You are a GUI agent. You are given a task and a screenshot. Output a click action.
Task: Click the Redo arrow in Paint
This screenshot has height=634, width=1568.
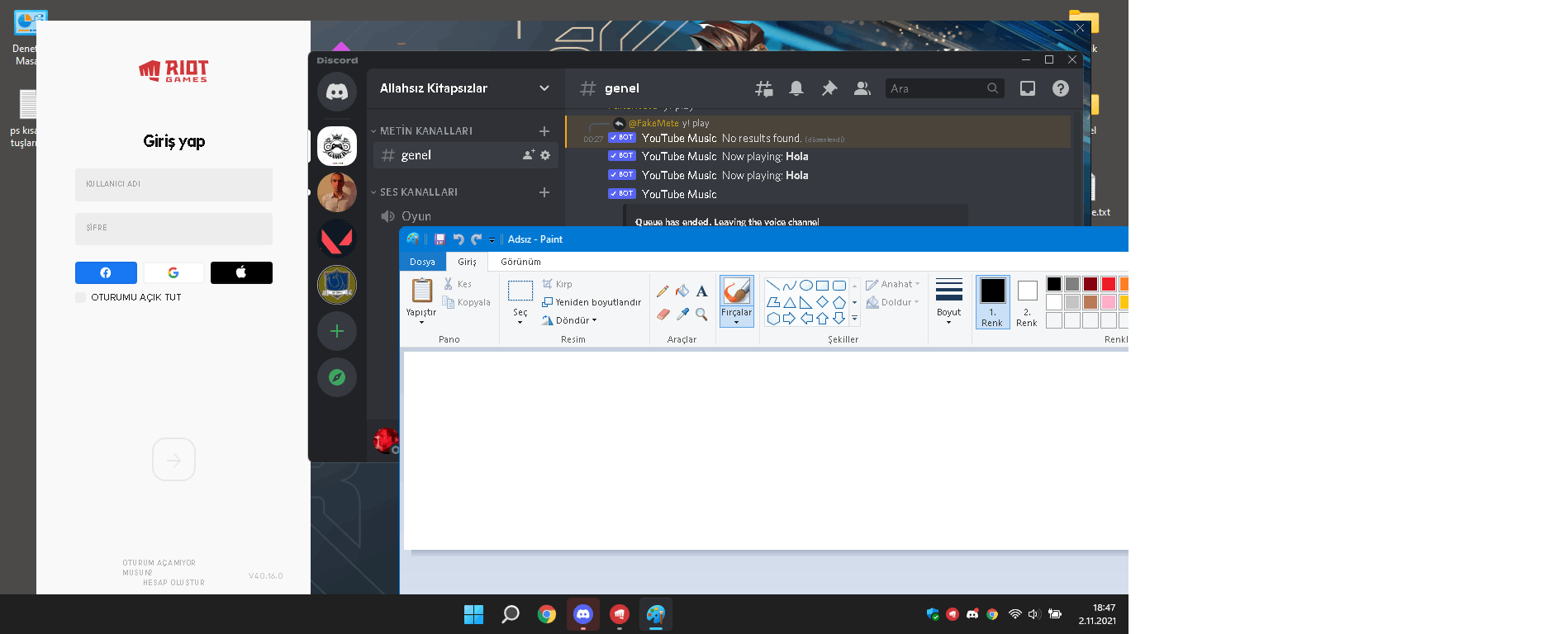click(476, 239)
